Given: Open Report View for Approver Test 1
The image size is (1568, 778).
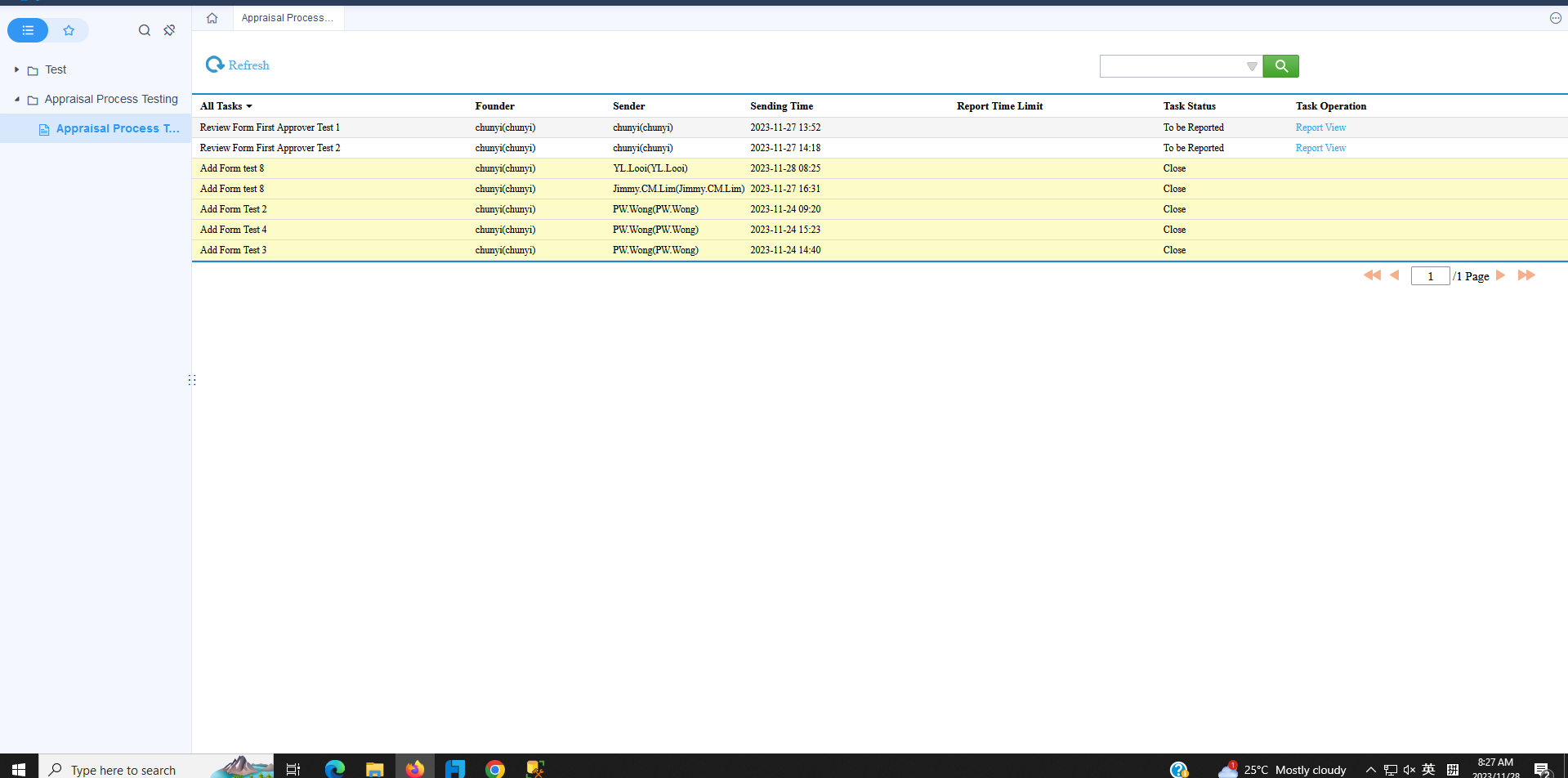Looking at the screenshot, I should click(x=1320, y=127).
